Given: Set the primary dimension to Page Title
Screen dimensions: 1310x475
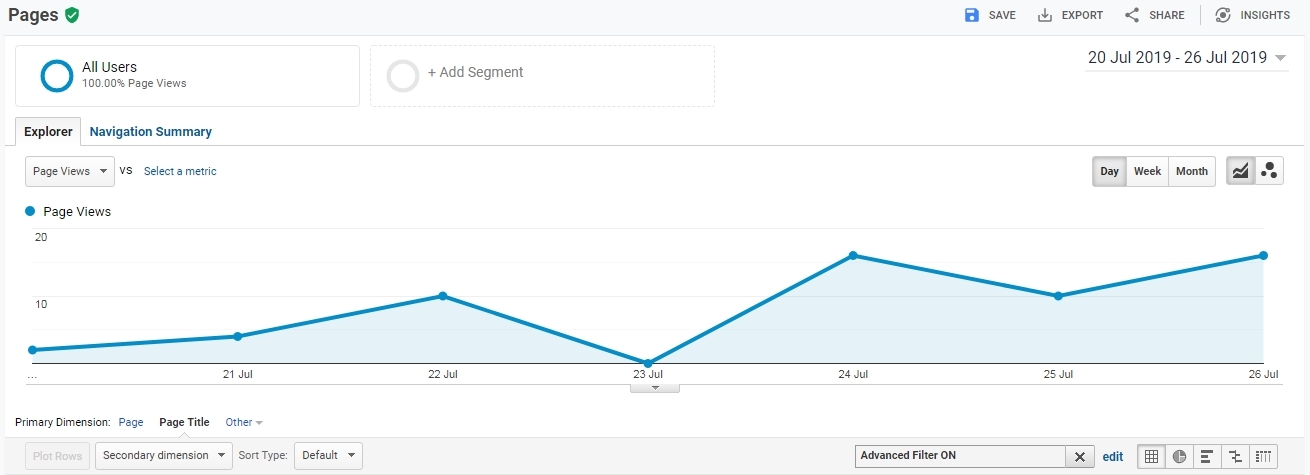Looking at the screenshot, I should point(185,422).
